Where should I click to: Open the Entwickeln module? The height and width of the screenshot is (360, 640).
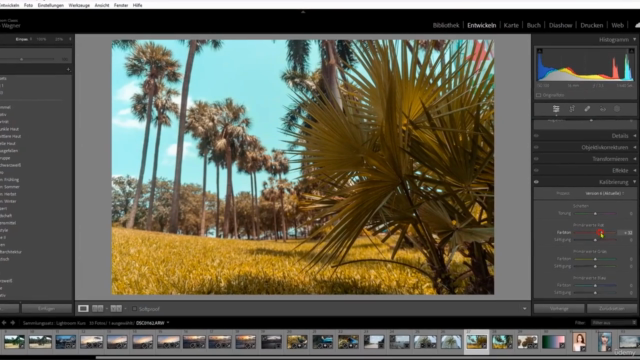482,25
